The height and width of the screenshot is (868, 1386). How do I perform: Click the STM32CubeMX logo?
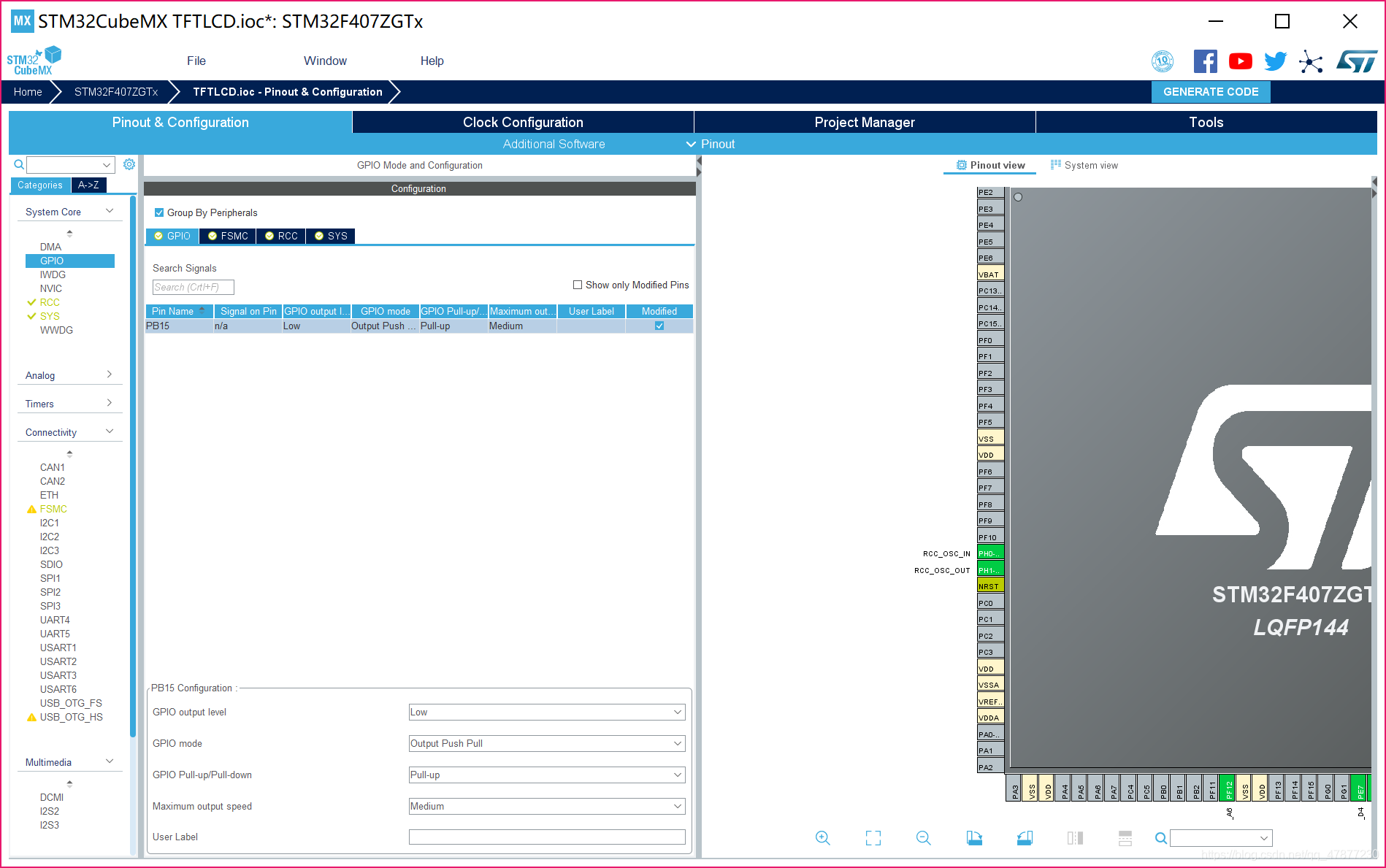[x=34, y=61]
